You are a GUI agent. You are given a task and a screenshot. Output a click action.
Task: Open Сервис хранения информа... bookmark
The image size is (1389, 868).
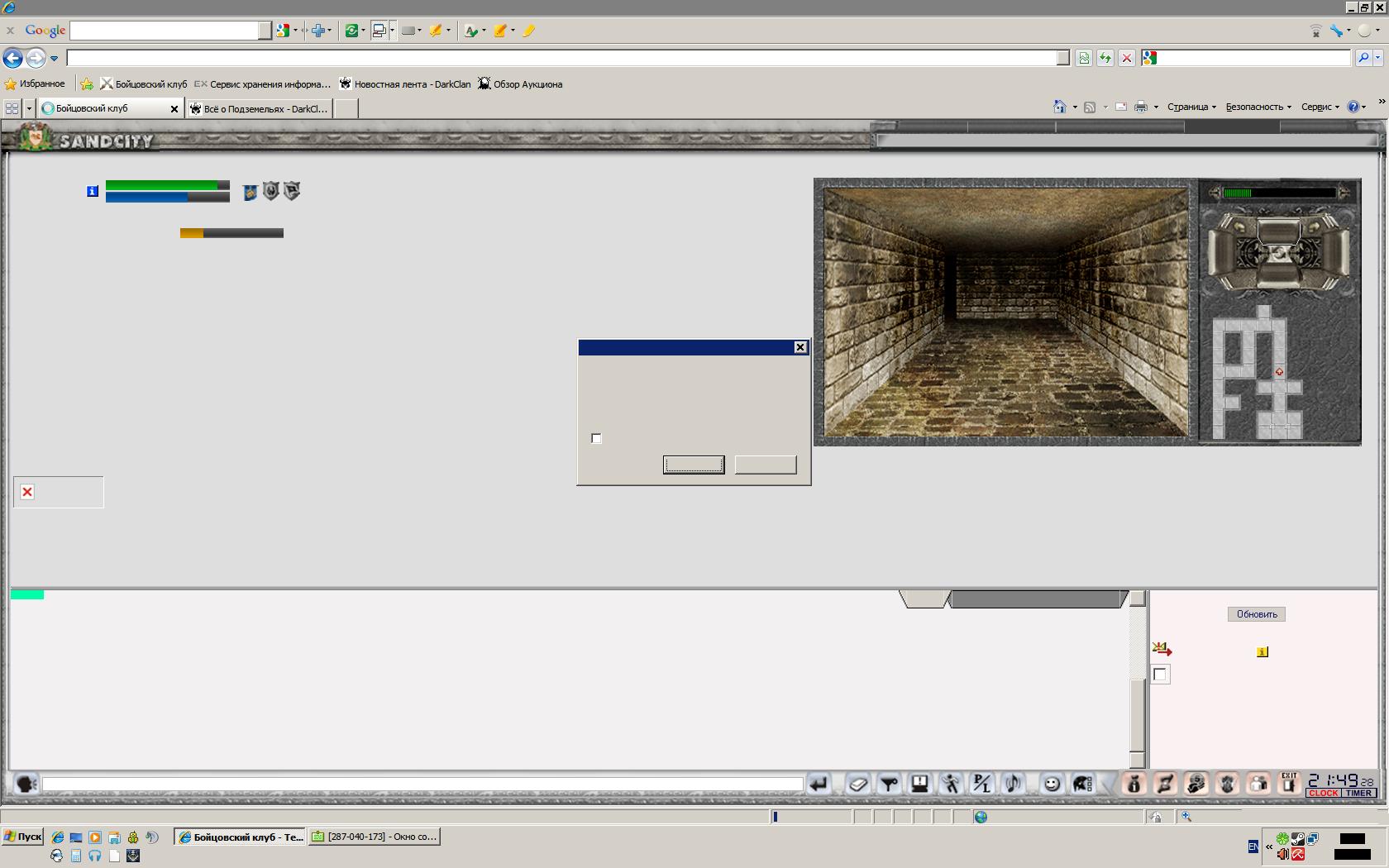(x=262, y=83)
